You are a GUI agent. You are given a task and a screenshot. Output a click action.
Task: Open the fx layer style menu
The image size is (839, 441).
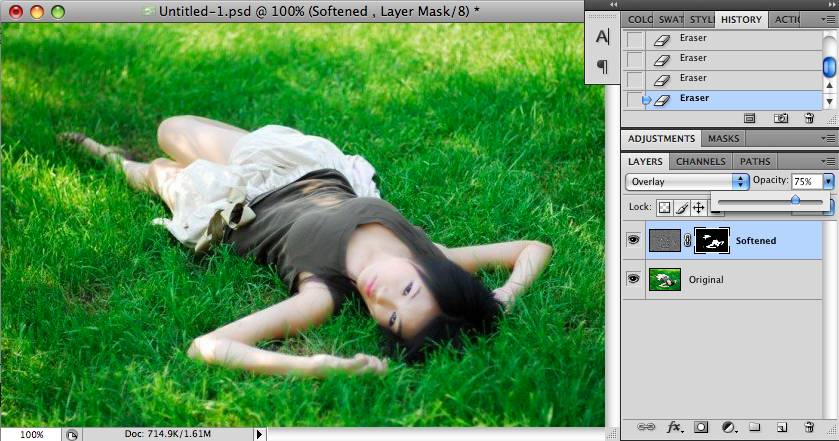674,427
